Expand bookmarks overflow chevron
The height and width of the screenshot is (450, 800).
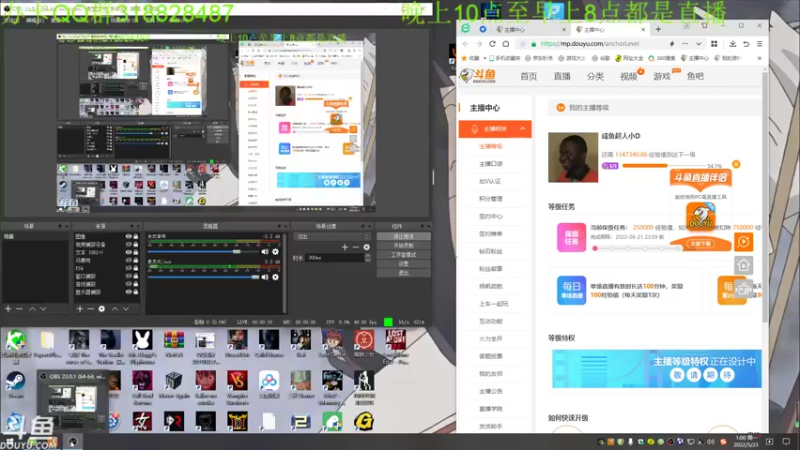(x=759, y=58)
